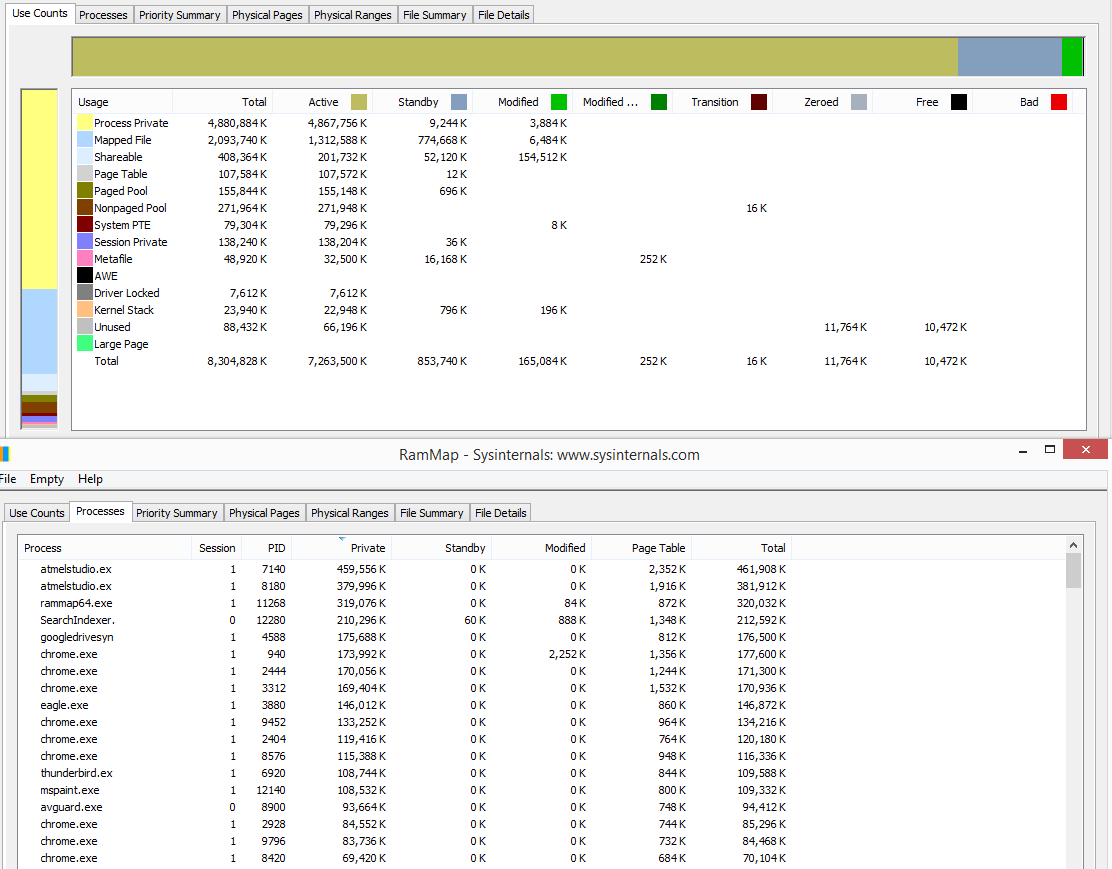
Task: Click the process list vertical scrollbar
Action: click(x=1075, y=572)
